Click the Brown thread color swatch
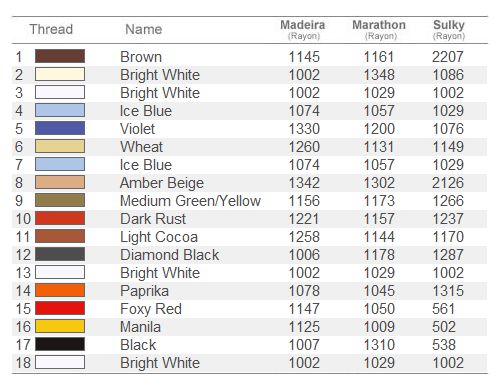 coord(60,56)
